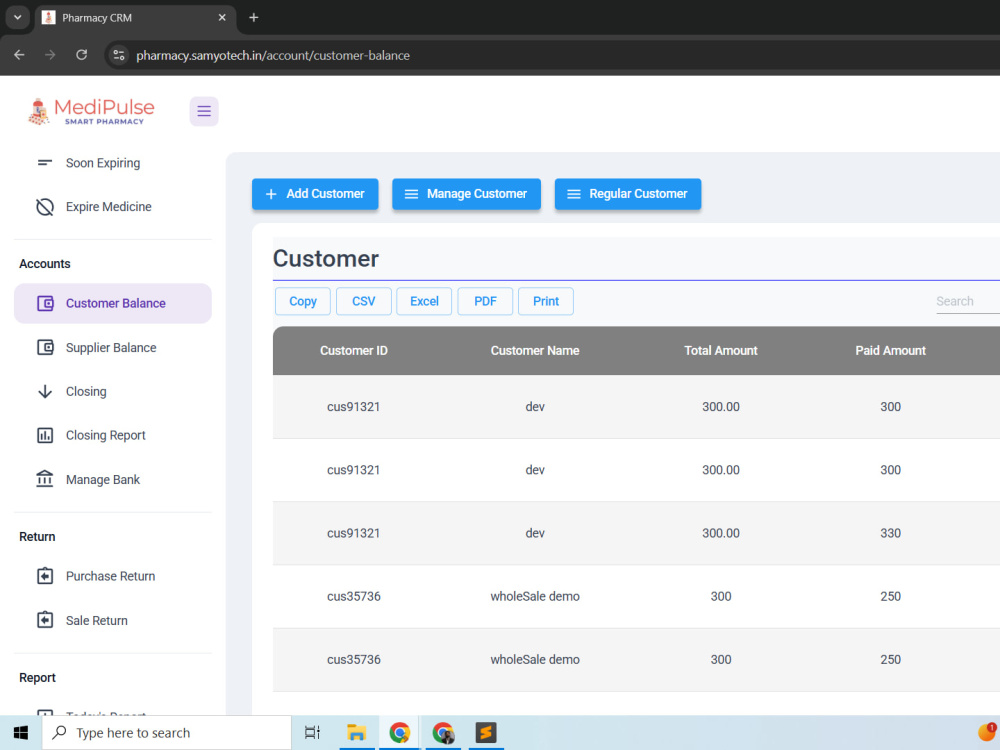Print the customer table

point(546,301)
